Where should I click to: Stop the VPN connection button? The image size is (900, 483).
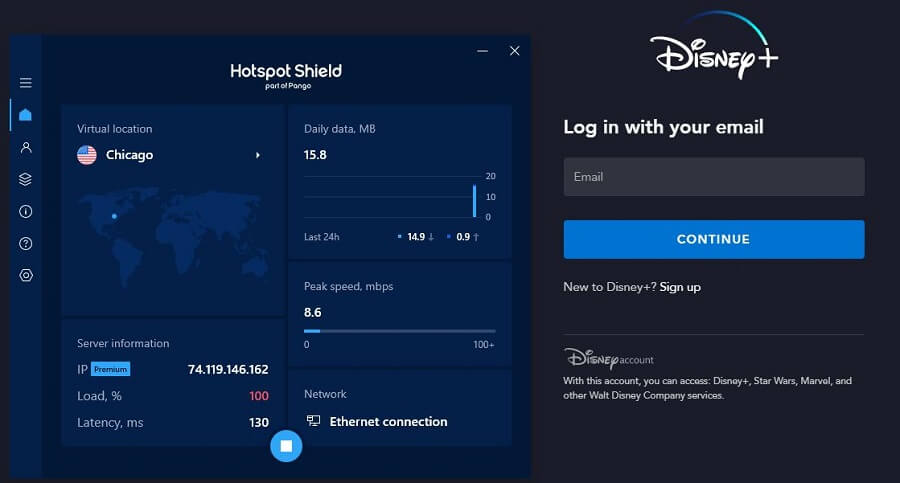pyautogui.click(x=286, y=446)
